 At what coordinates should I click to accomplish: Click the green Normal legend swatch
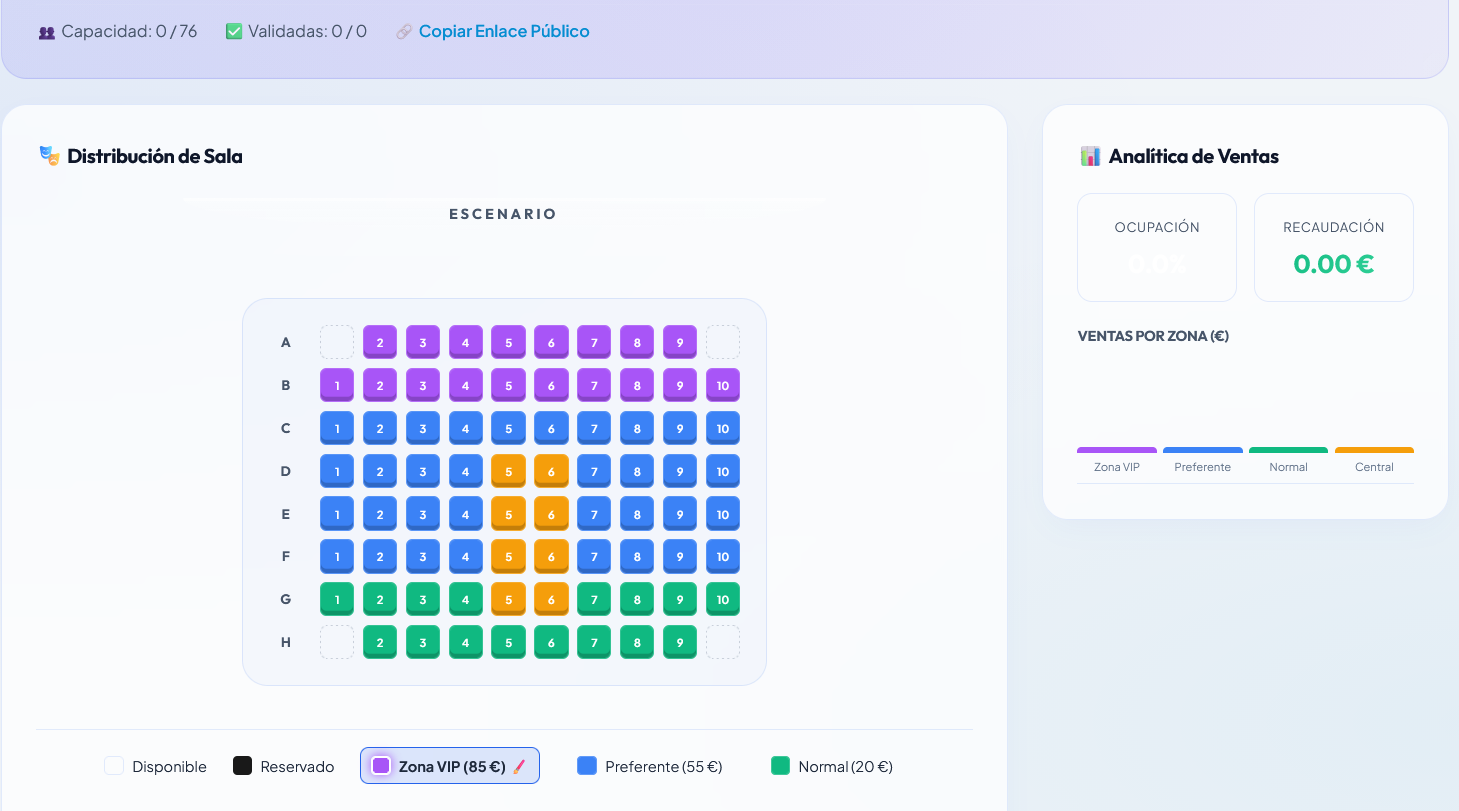(x=781, y=766)
